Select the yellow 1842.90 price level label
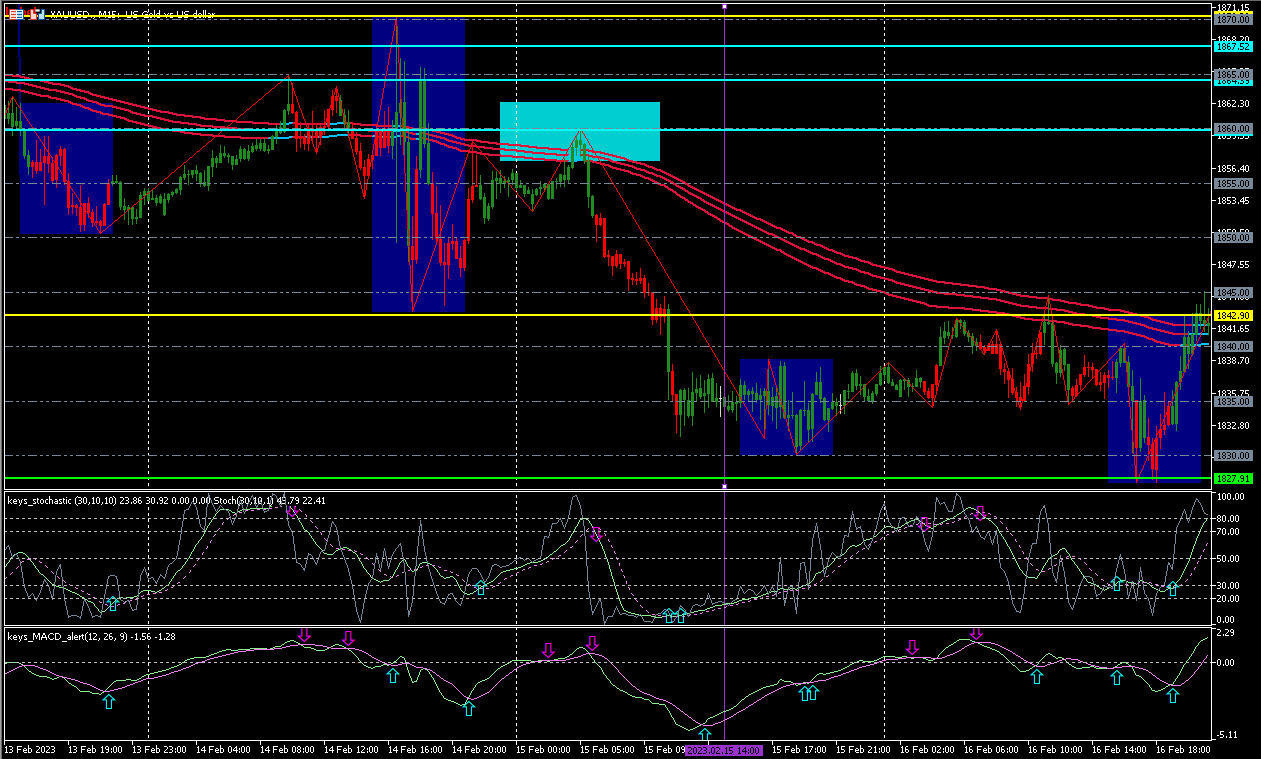1261x759 pixels. pyautogui.click(x=1232, y=315)
